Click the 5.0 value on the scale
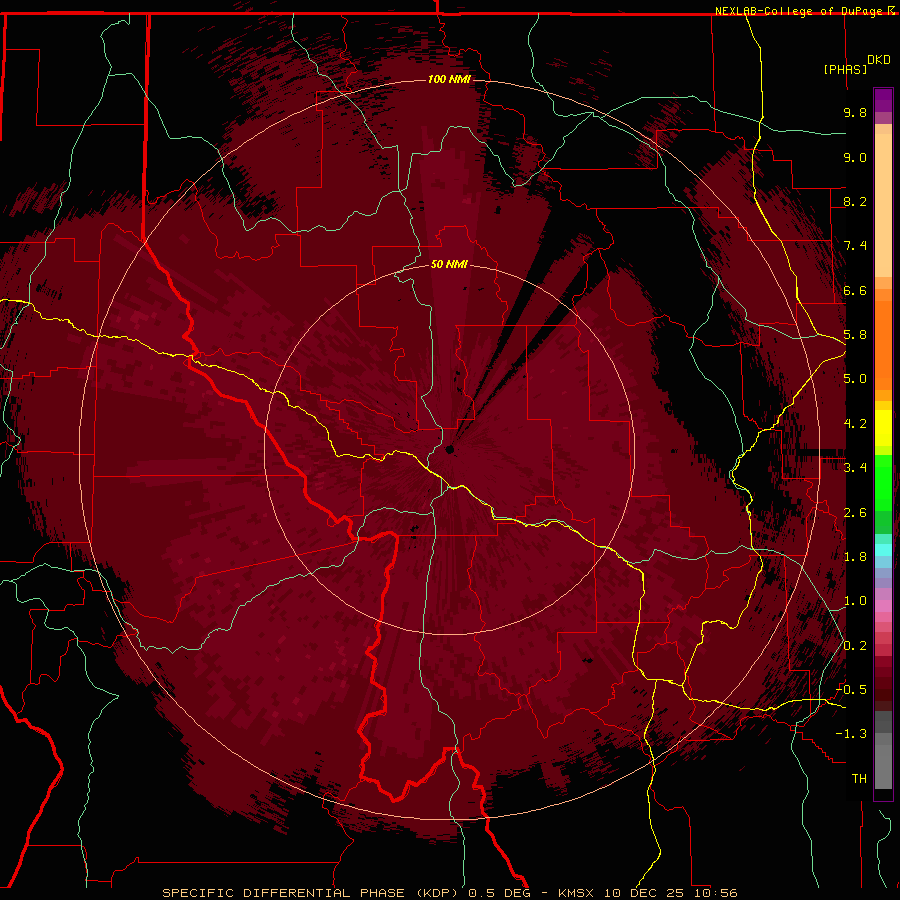This screenshot has height=900, width=900. (x=855, y=379)
